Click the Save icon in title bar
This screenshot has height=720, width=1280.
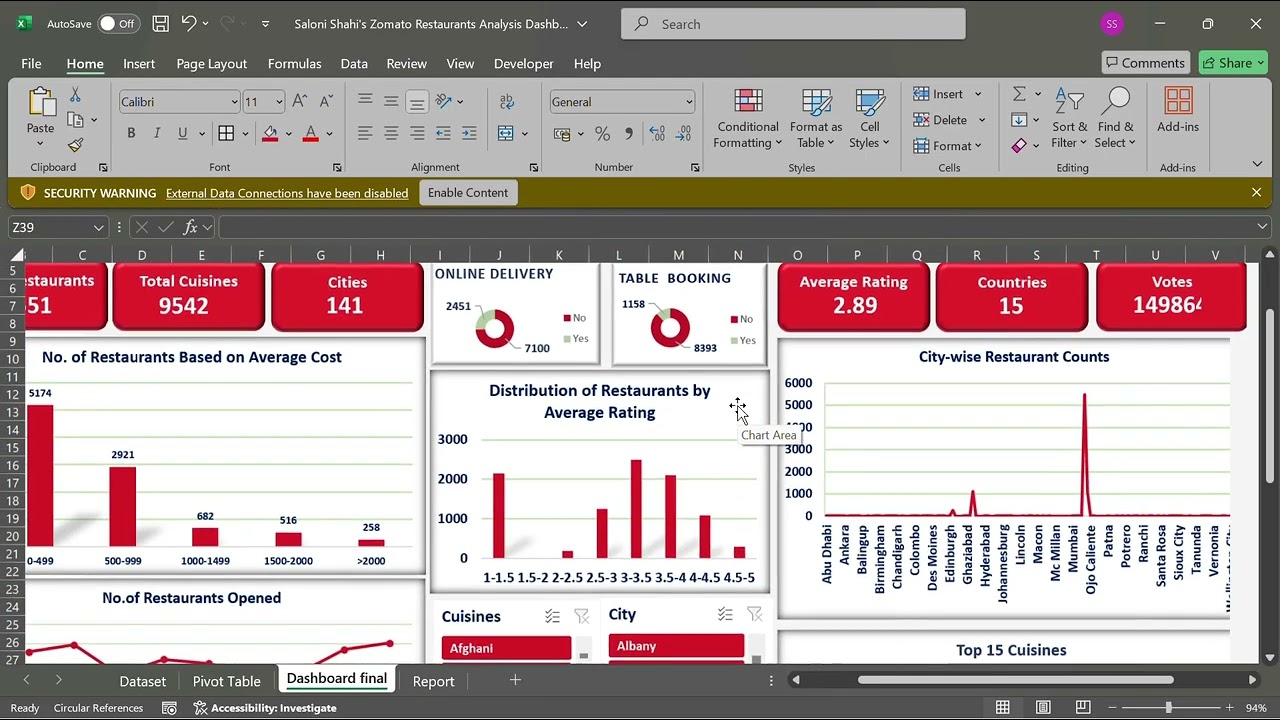pyautogui.click(x=161, y=23)
